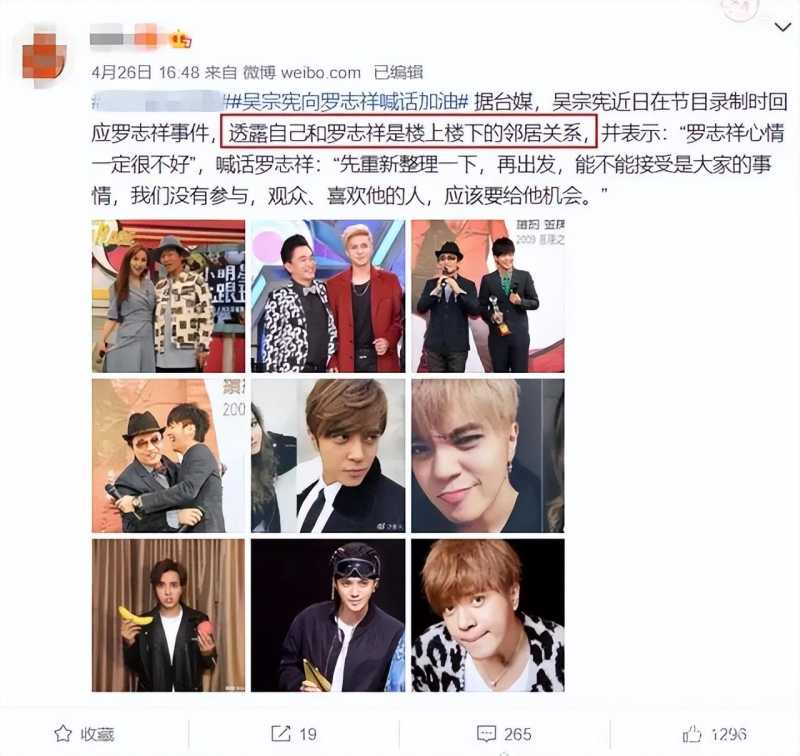The width and height of the screenshot is (800, 756).
Task: Click the membership badge beside username
Action: coord(181,39)
